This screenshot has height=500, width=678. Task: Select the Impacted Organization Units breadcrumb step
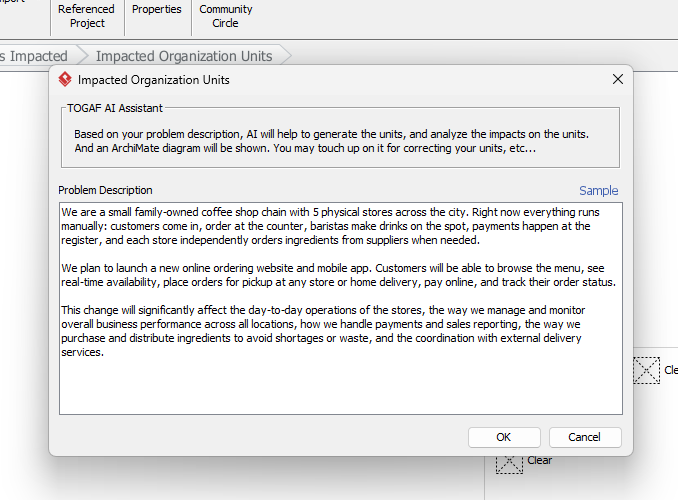(x=183, y=56)
